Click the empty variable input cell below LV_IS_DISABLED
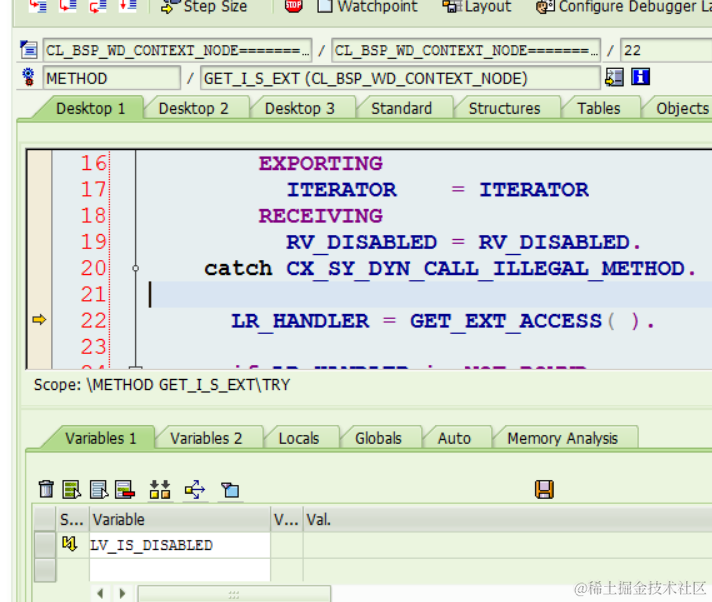Viewport: 712px width, 602px height. 180,570
